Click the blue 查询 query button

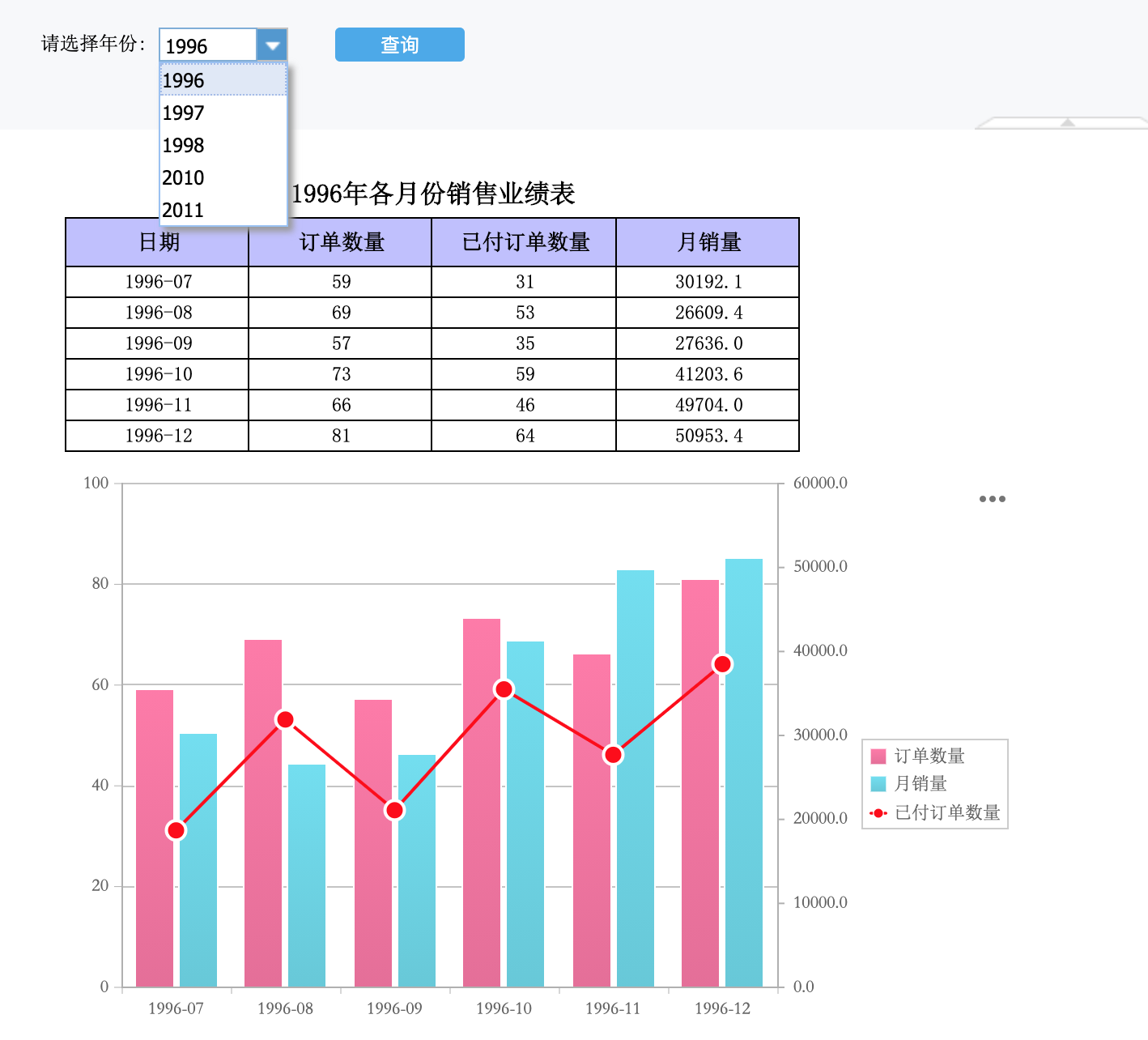400,45
